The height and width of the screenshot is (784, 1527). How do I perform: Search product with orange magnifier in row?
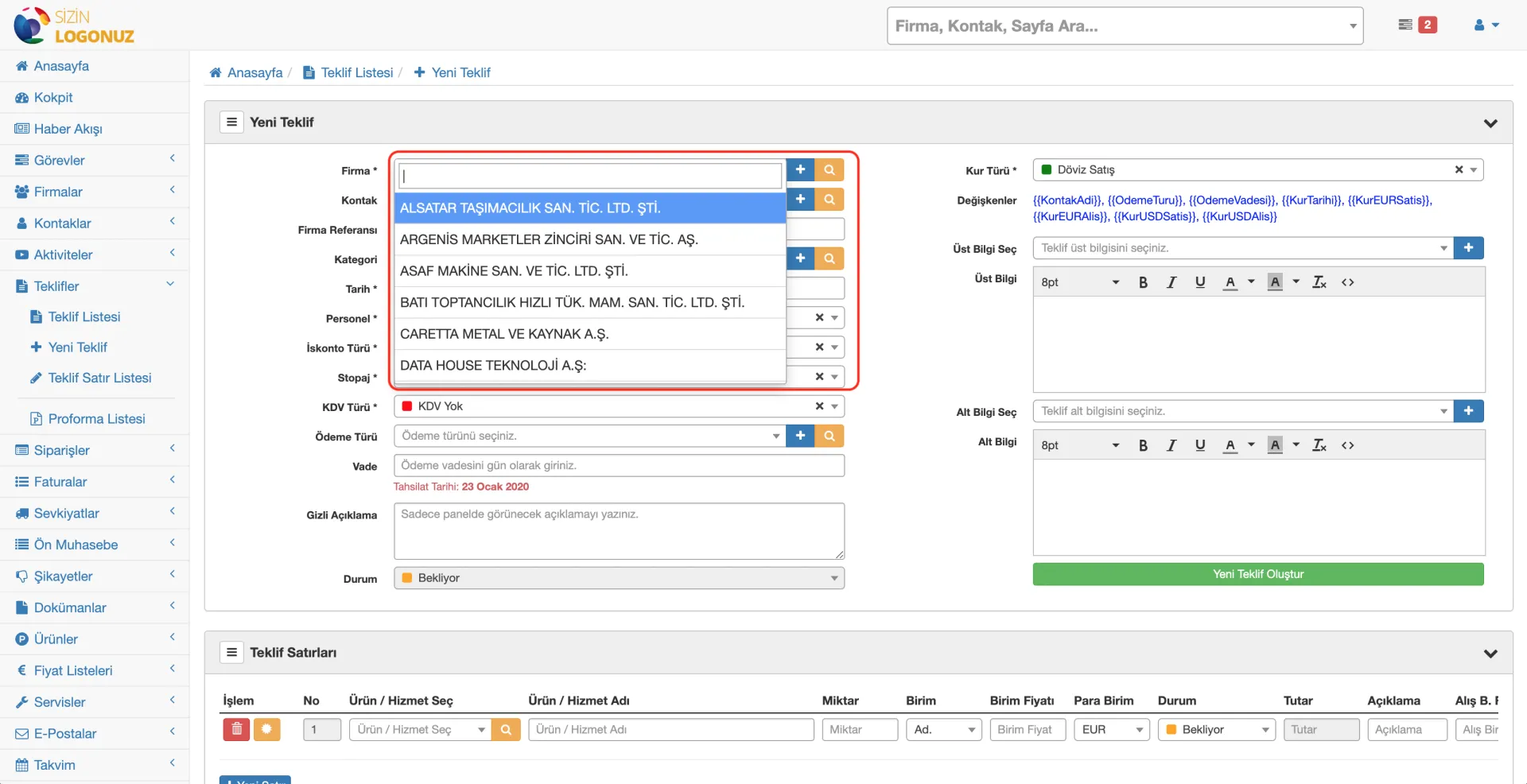[x=506, y=729]
